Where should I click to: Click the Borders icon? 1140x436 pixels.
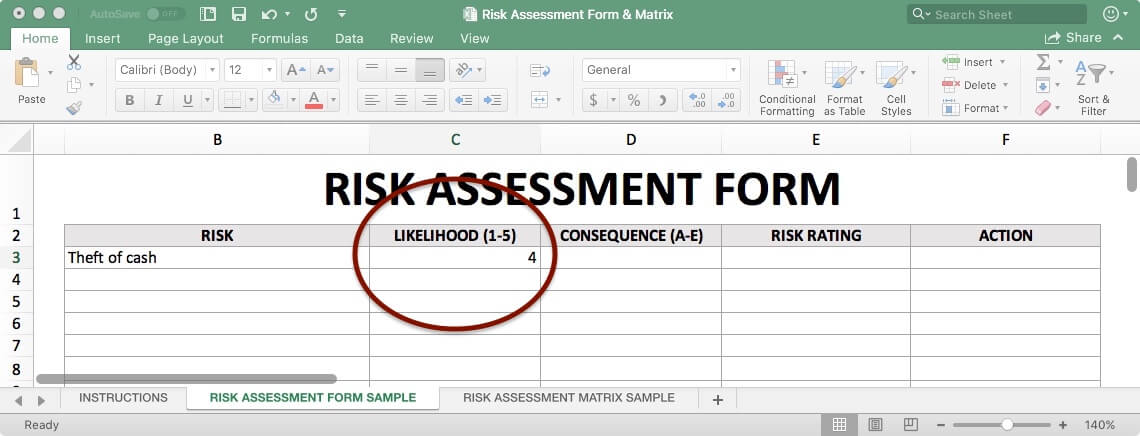(232, 100)
